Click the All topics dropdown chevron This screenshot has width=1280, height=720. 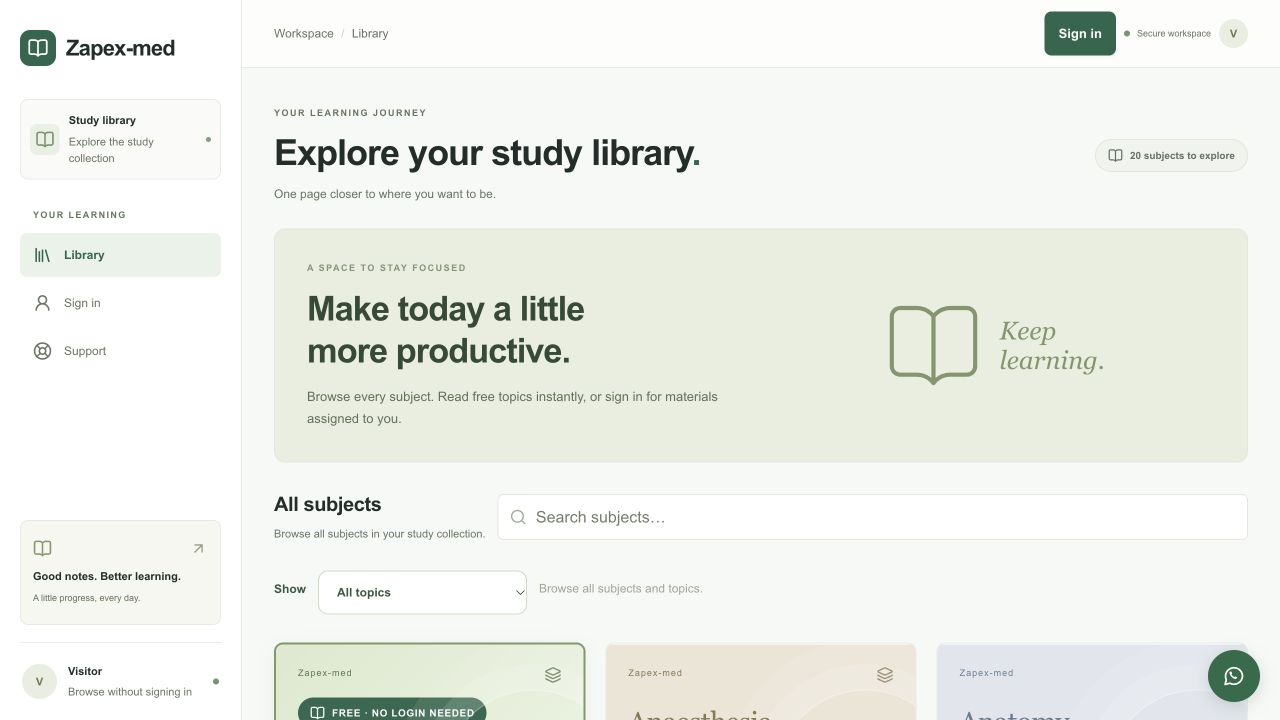point(519,593)
